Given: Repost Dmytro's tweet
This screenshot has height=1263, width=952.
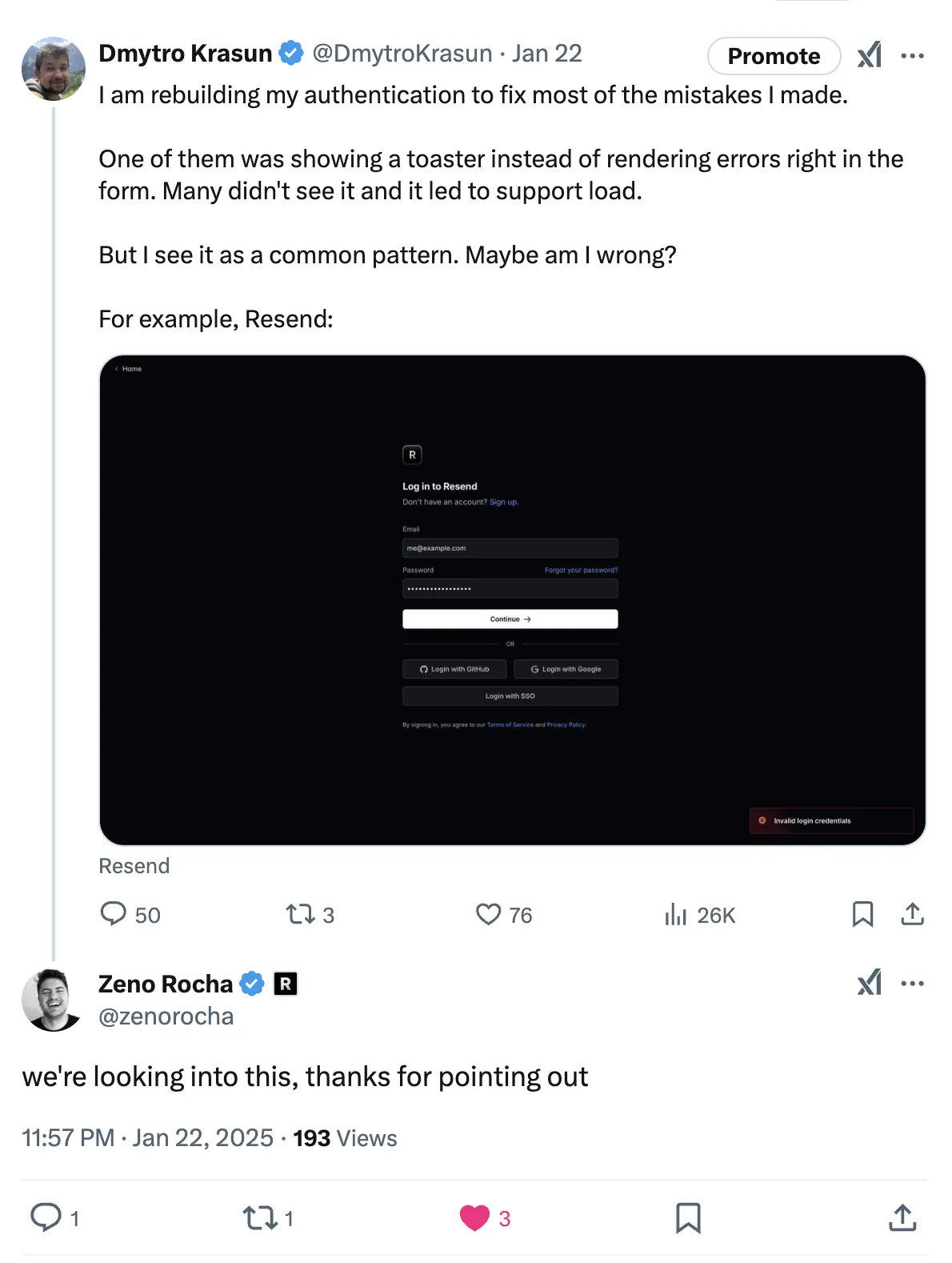Looking at the screenshot, I should pyautogui.click(x=302, y=914).
